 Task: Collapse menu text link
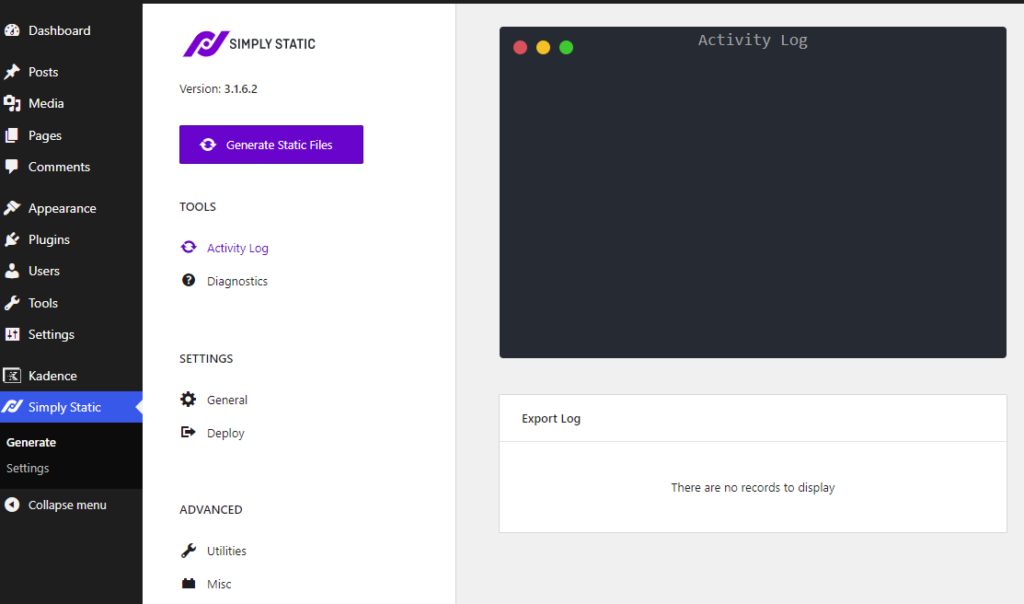(x=67, y=505)
